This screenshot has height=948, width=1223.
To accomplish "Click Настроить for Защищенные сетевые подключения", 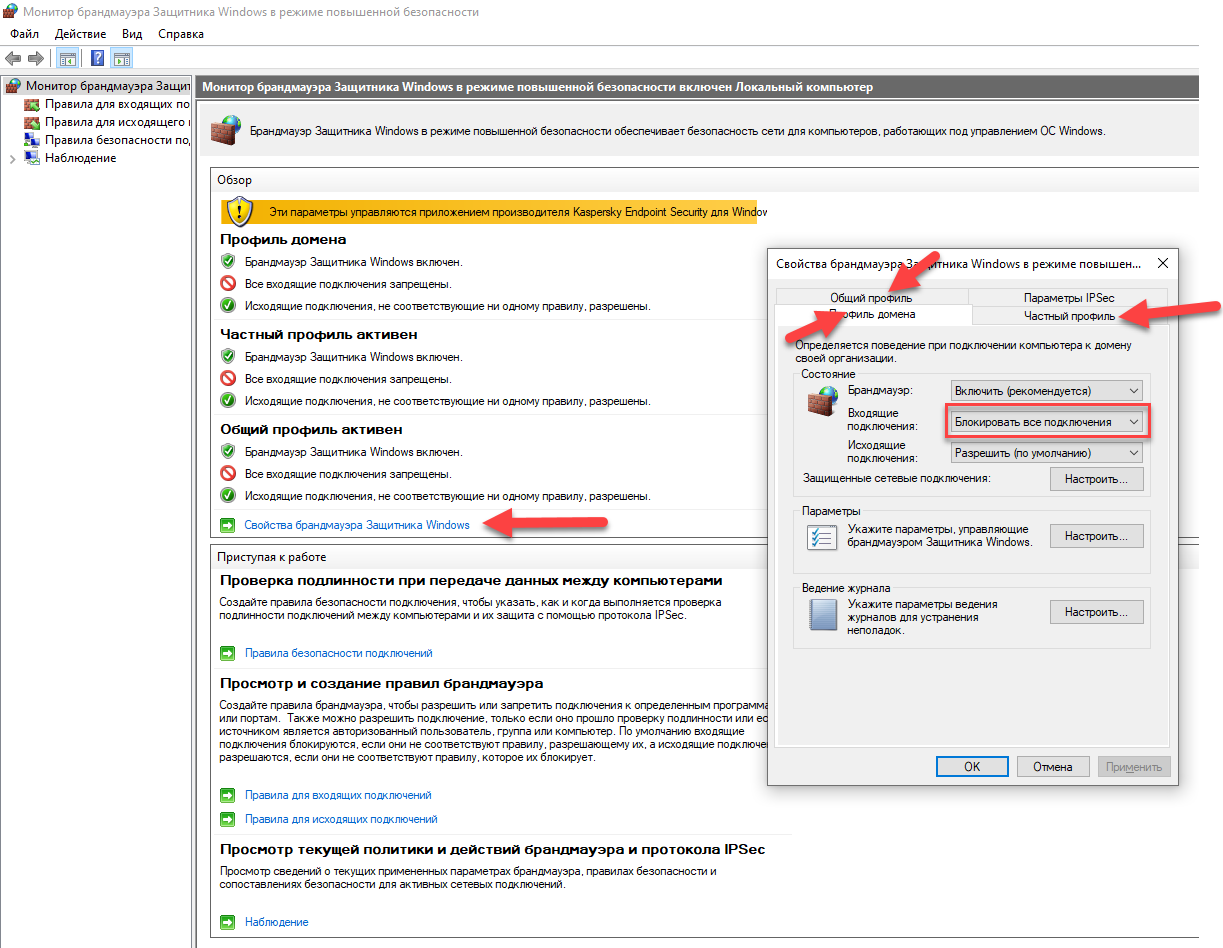I will tap(1096, 479).
